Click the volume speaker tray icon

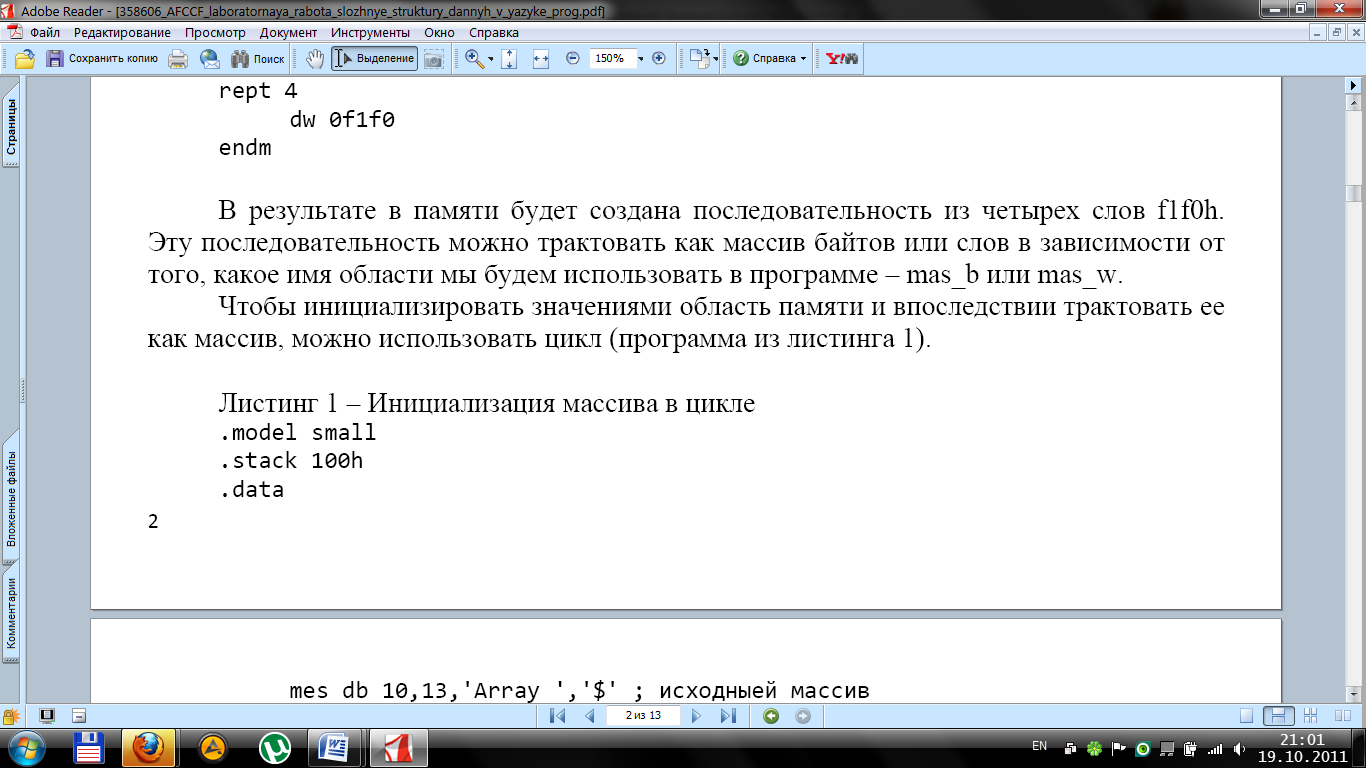[1239, 748]
